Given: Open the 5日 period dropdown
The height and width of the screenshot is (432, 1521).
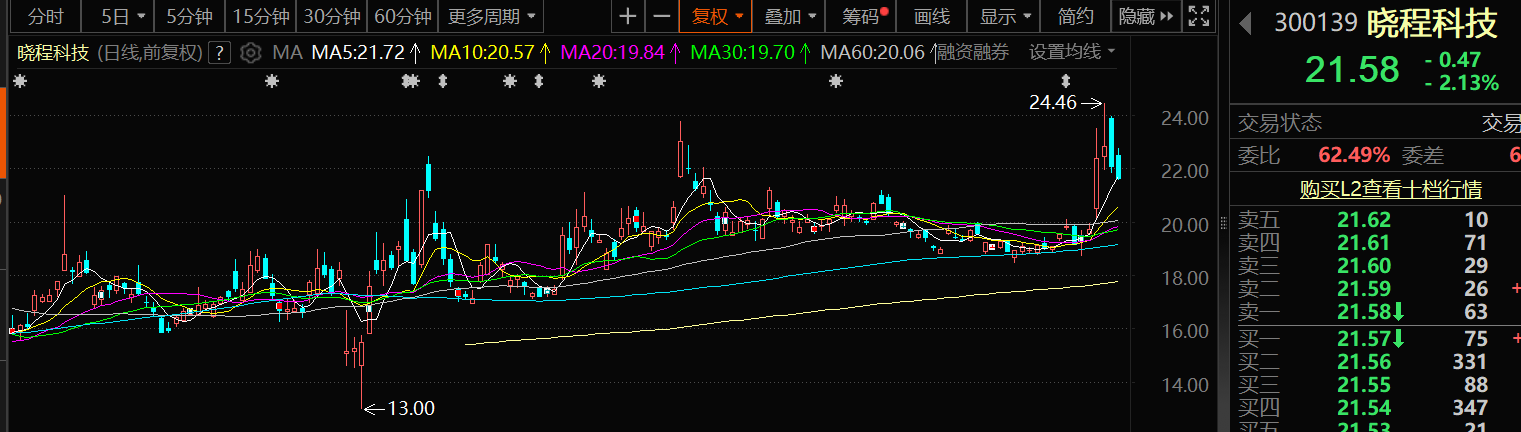Looking at the screenshot, I should [123, 16].
